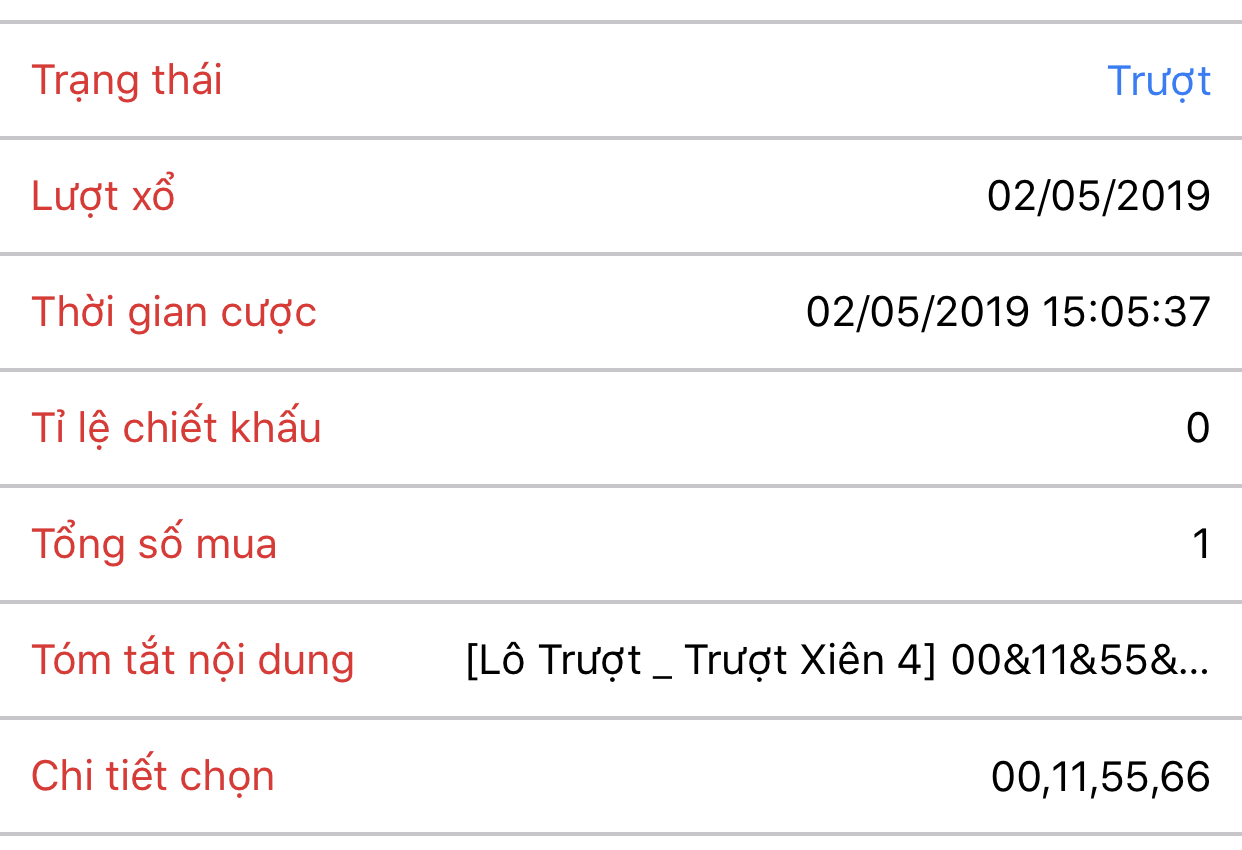Click the blue Trượt status link
The image size is (1242, 850).
(1159, 81)
